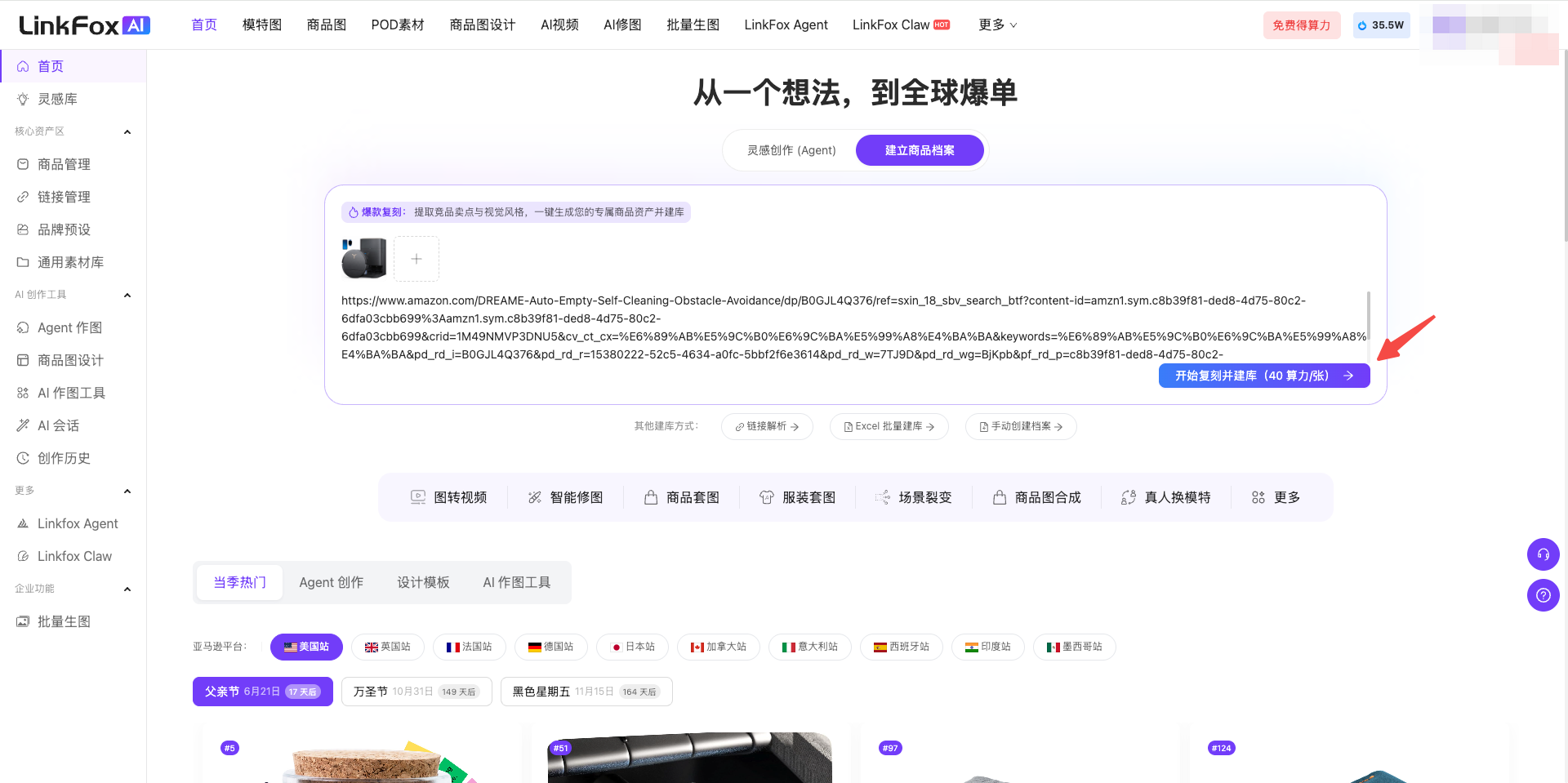Switch to 建立商品档案 mode
Screen dimensions: 1568x783
point(920,150)
